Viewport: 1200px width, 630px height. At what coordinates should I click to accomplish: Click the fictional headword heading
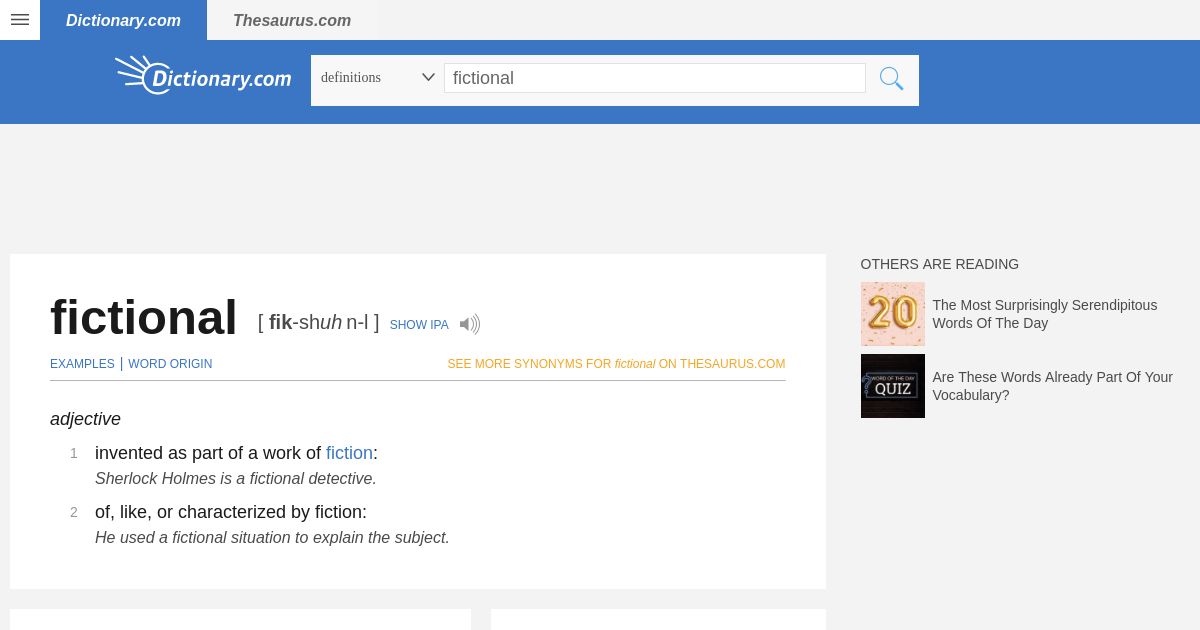143,318
